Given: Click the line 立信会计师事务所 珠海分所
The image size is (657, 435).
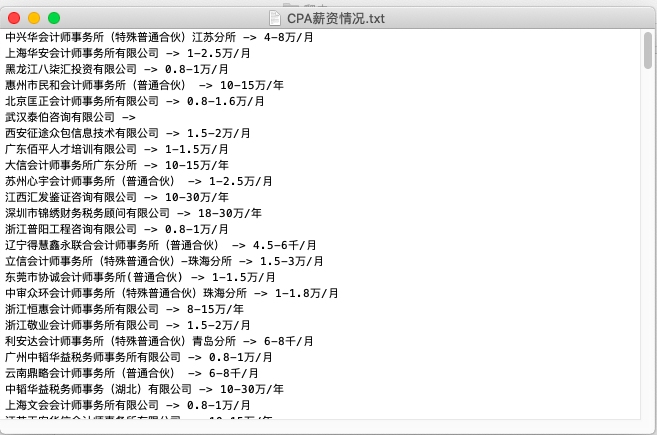Looking at the screenshot, I should tap(164, 261).
